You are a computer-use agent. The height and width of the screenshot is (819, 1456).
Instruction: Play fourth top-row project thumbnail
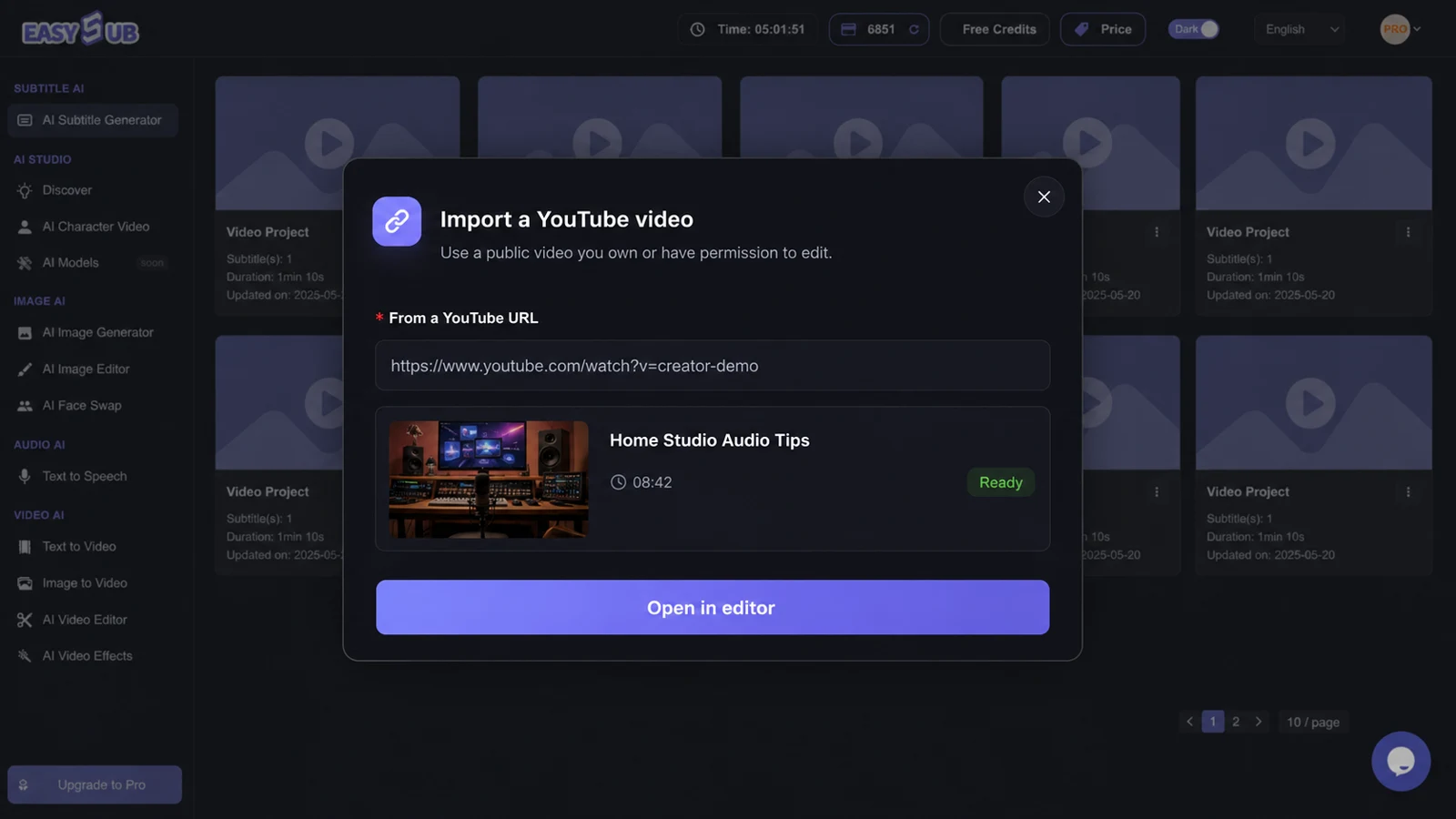tap(1087, 143)
